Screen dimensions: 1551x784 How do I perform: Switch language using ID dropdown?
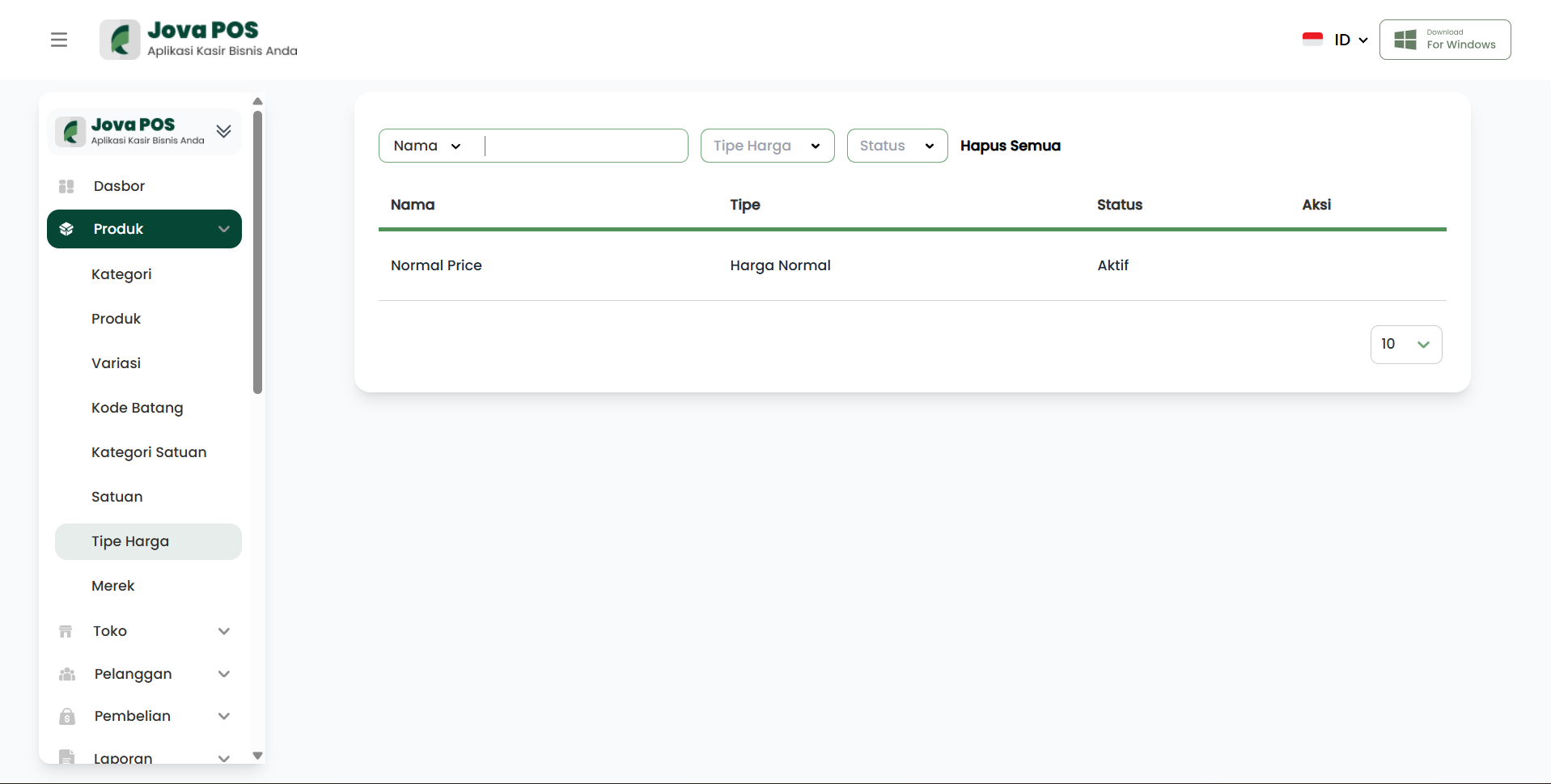(x=1350, y=40)
